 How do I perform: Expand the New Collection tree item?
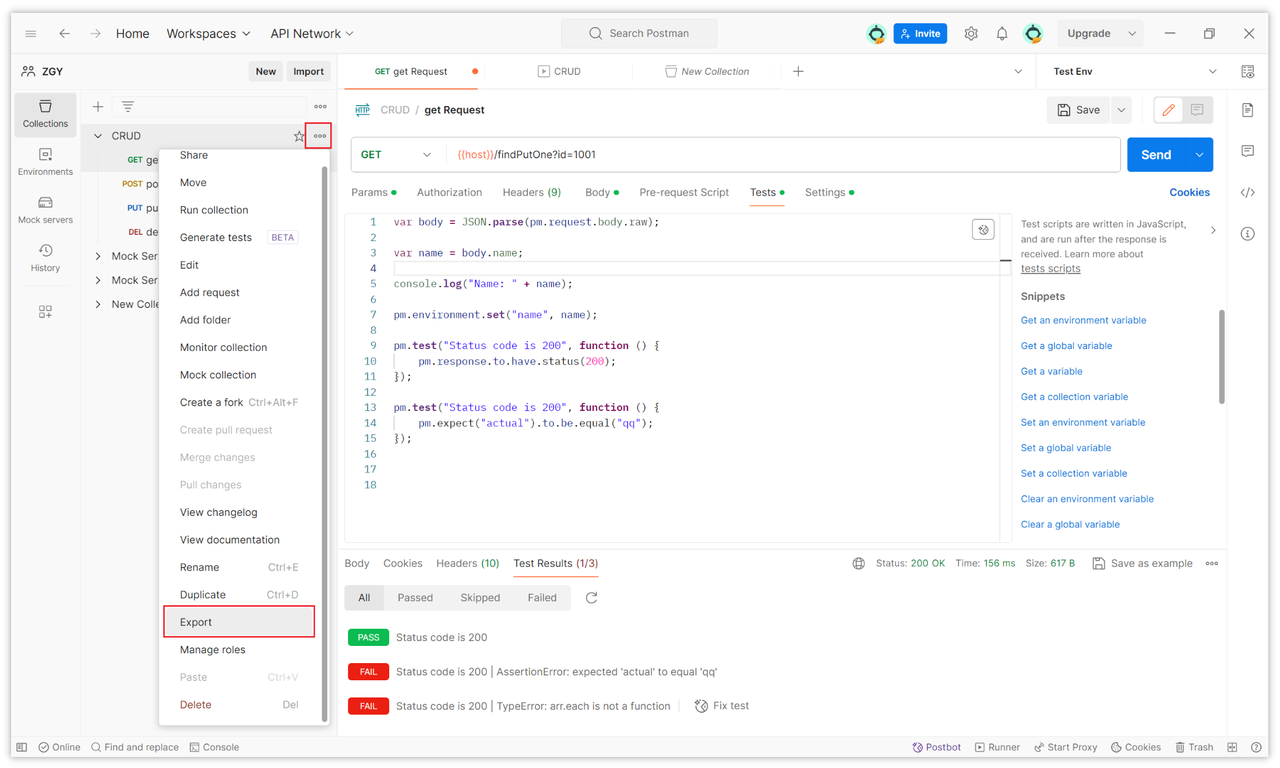[x=98, y=304]
